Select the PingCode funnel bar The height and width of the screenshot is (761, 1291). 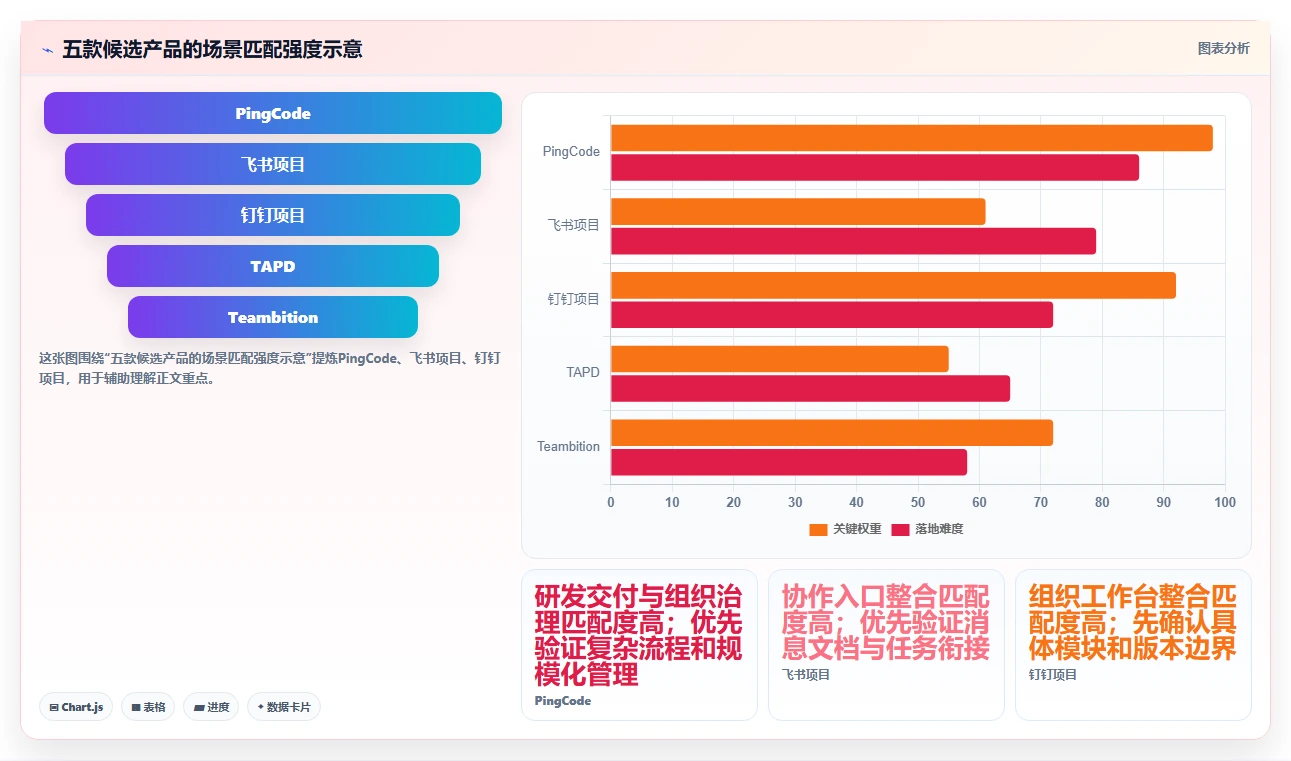point(273,113)
